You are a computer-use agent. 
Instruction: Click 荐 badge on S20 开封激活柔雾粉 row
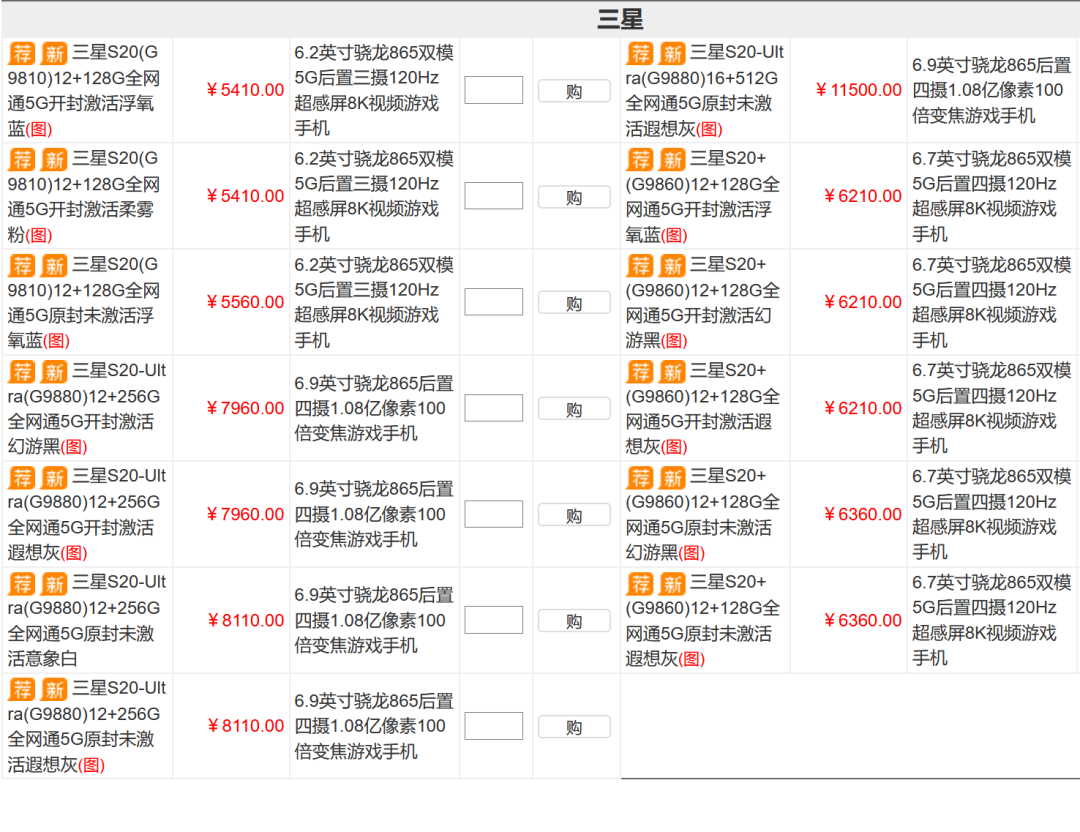(x=22, y=159)
